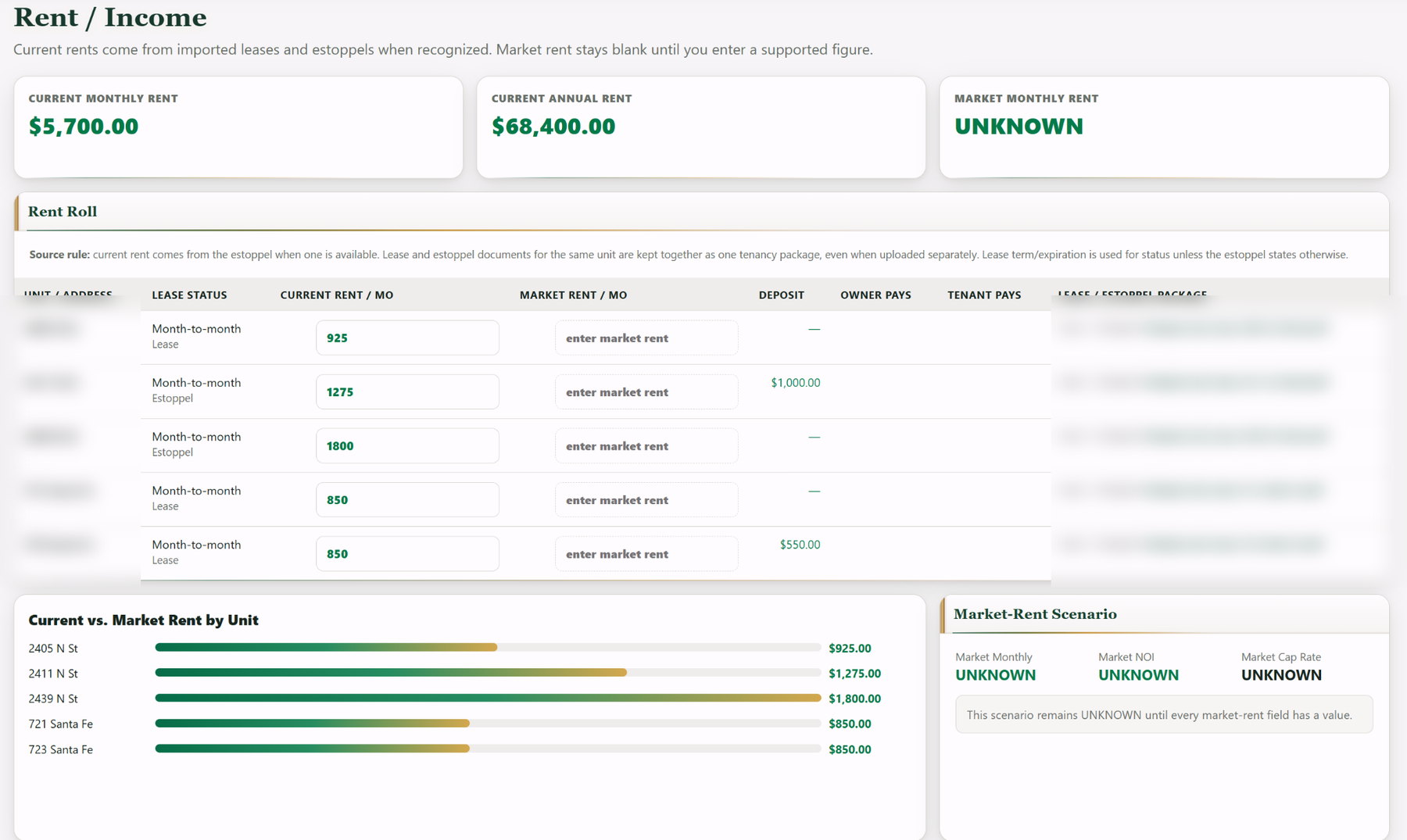Viewport: 1407px width, 840px height.
Task: Click the Current vs. Market Rent by Unit title
Action: (x=143, y=620)
